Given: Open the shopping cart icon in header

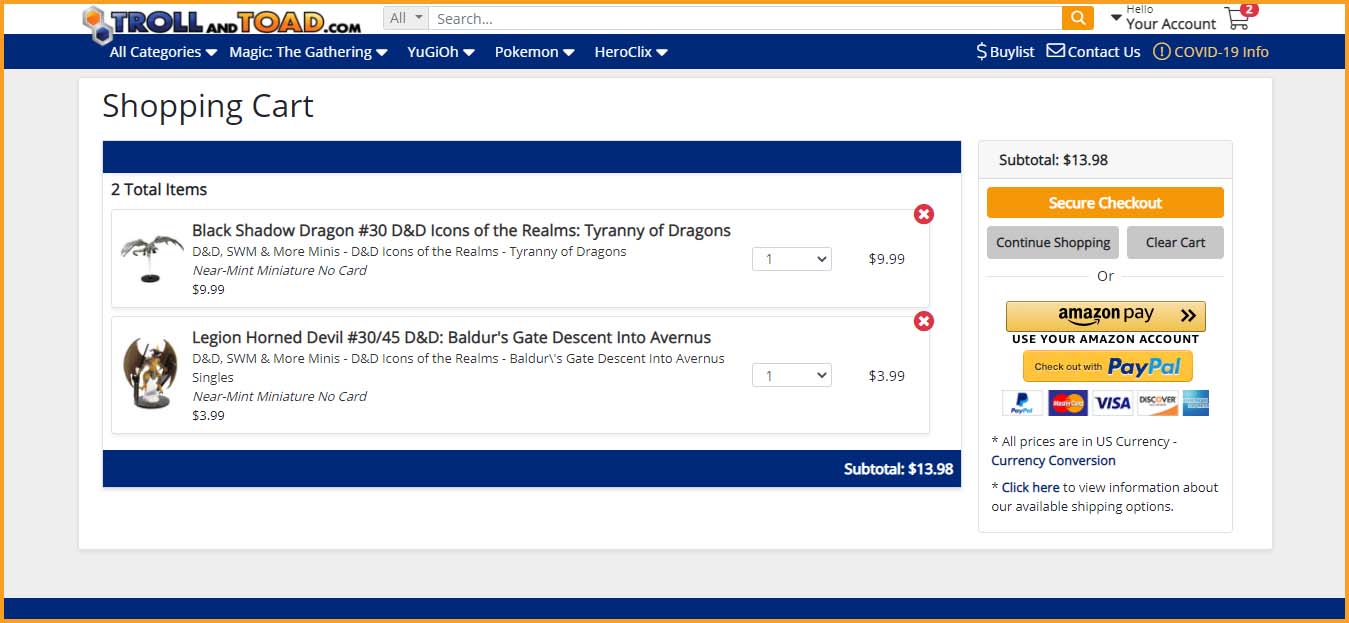Looking at the screenshot, I should [1239, 17].
